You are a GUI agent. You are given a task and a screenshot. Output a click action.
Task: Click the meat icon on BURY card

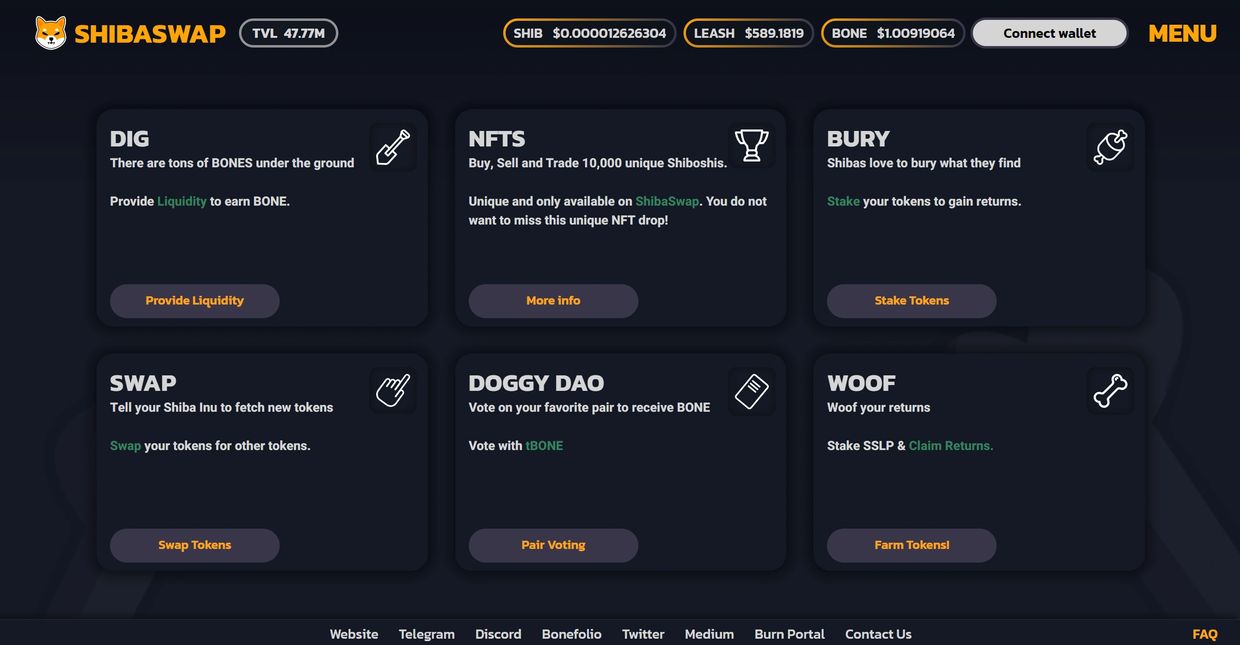pyautogui.click(x=1110, y=147)
